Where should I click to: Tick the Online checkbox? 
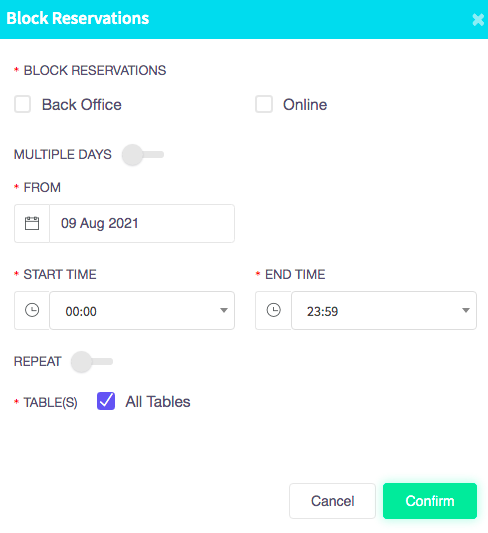point(264,104)
